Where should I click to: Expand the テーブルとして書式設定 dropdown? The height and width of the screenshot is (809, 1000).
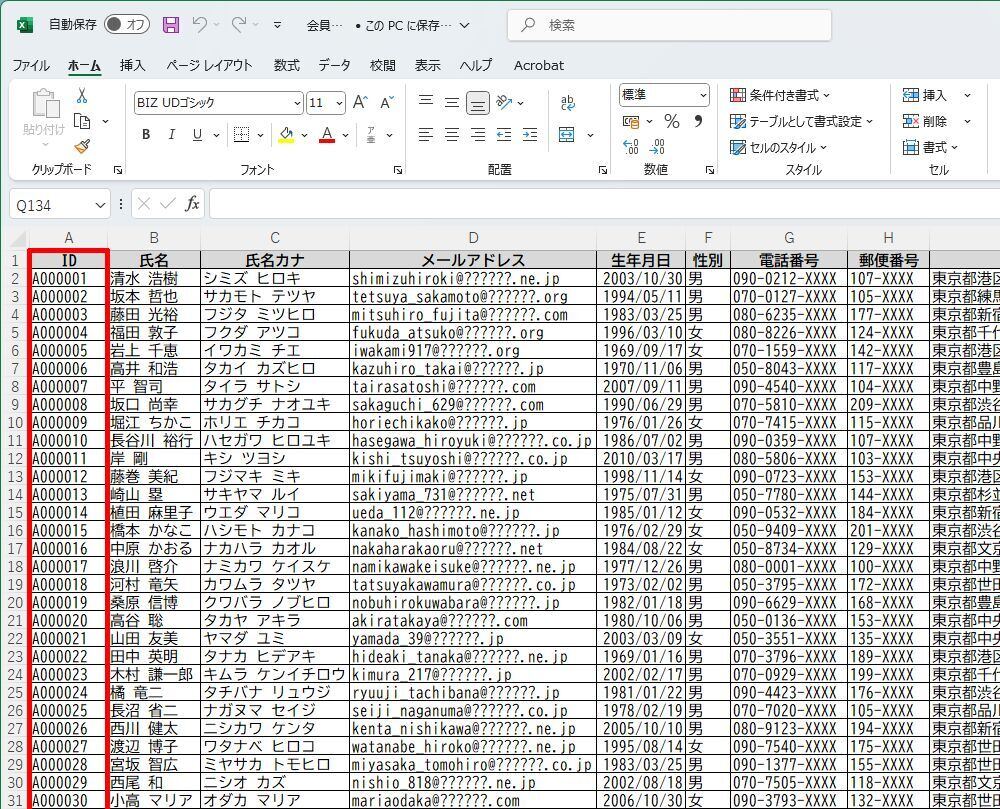point(869,121)
